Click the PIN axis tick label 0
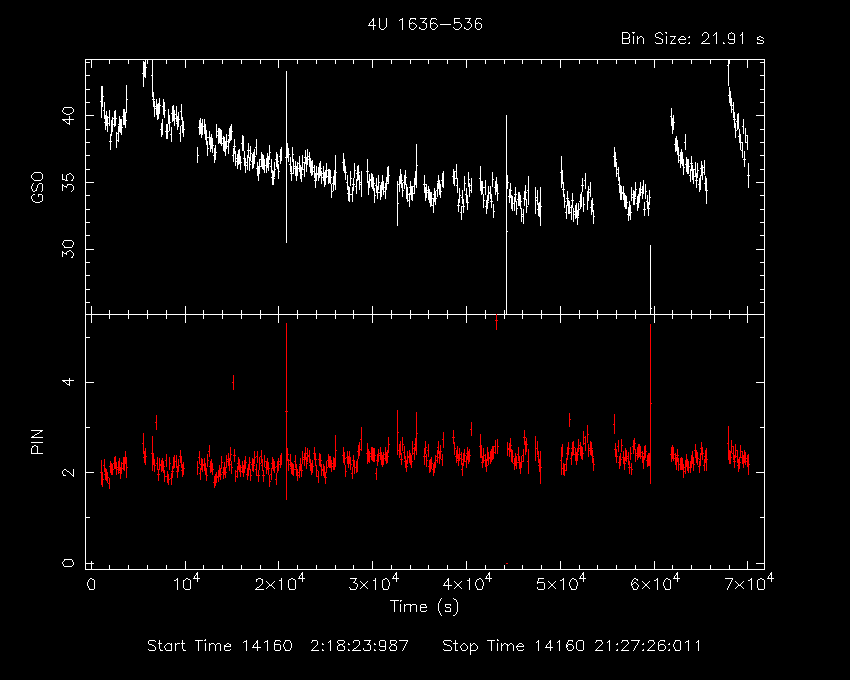 click(x=68, y=563)
